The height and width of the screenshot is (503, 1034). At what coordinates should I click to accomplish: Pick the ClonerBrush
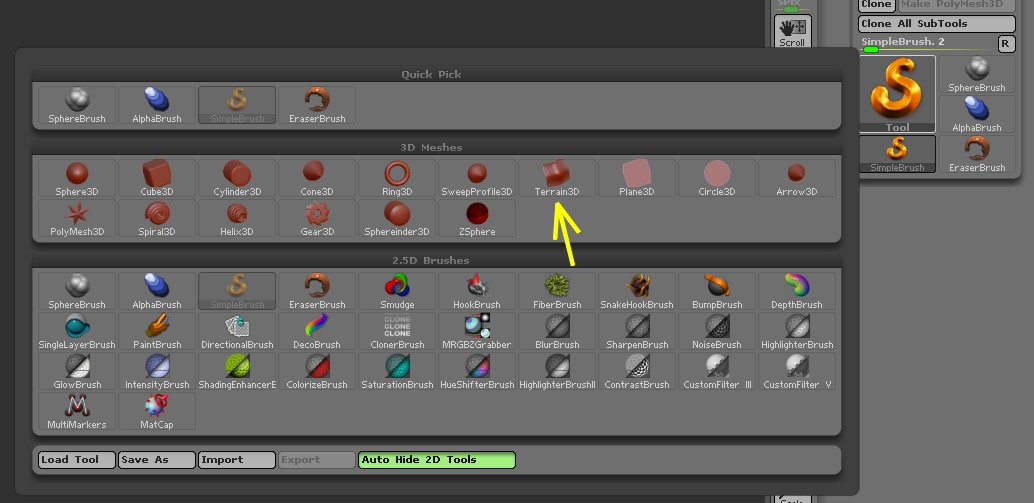click(397, 332)
